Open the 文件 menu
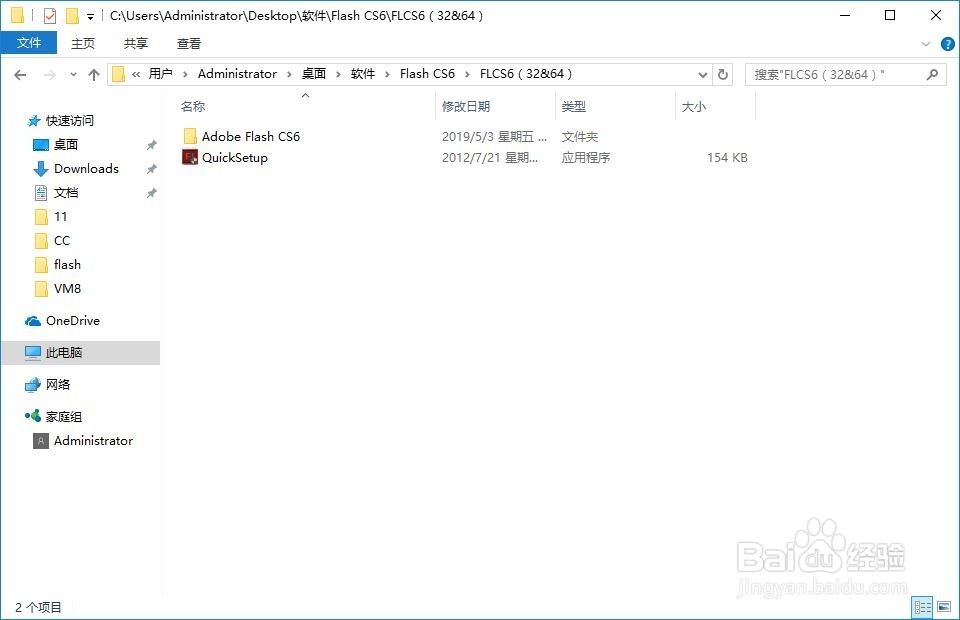 click(x=29, y=43)
